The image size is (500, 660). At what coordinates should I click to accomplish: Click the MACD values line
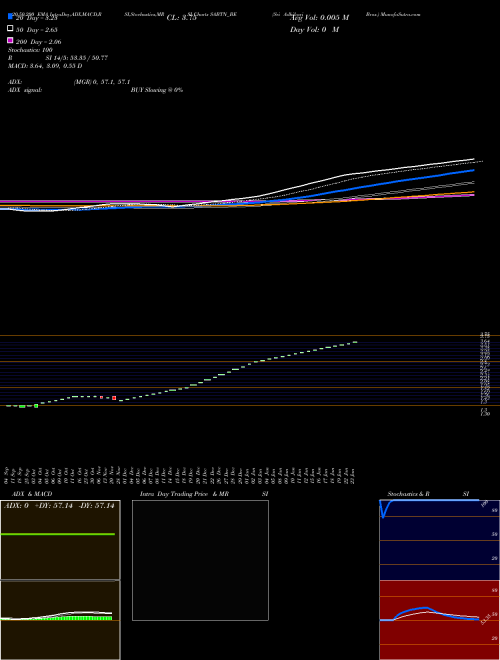pyautogui.click(x=45, y=66)
